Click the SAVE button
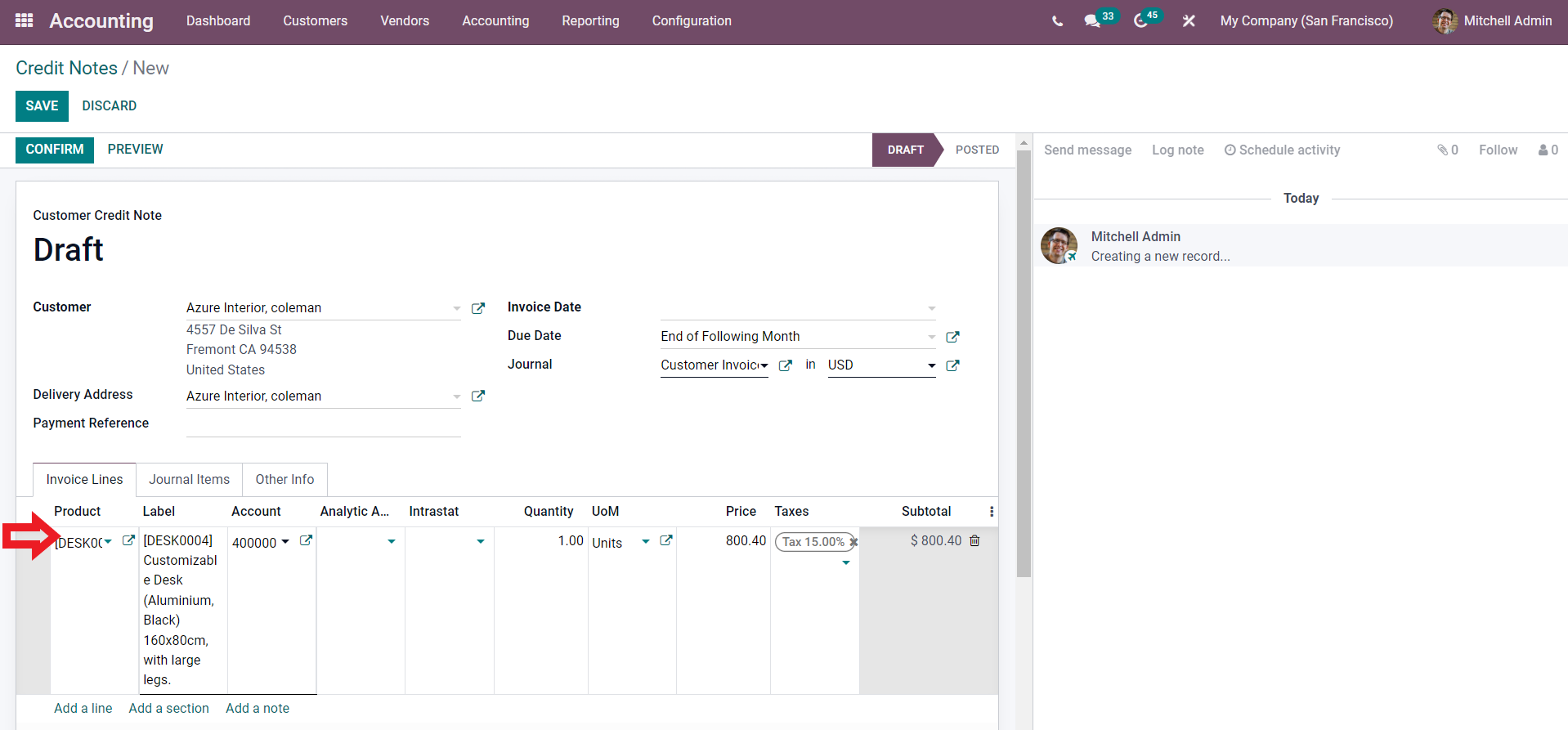Viewport: 1568px width, 730px height. click(x=42, y=105)
